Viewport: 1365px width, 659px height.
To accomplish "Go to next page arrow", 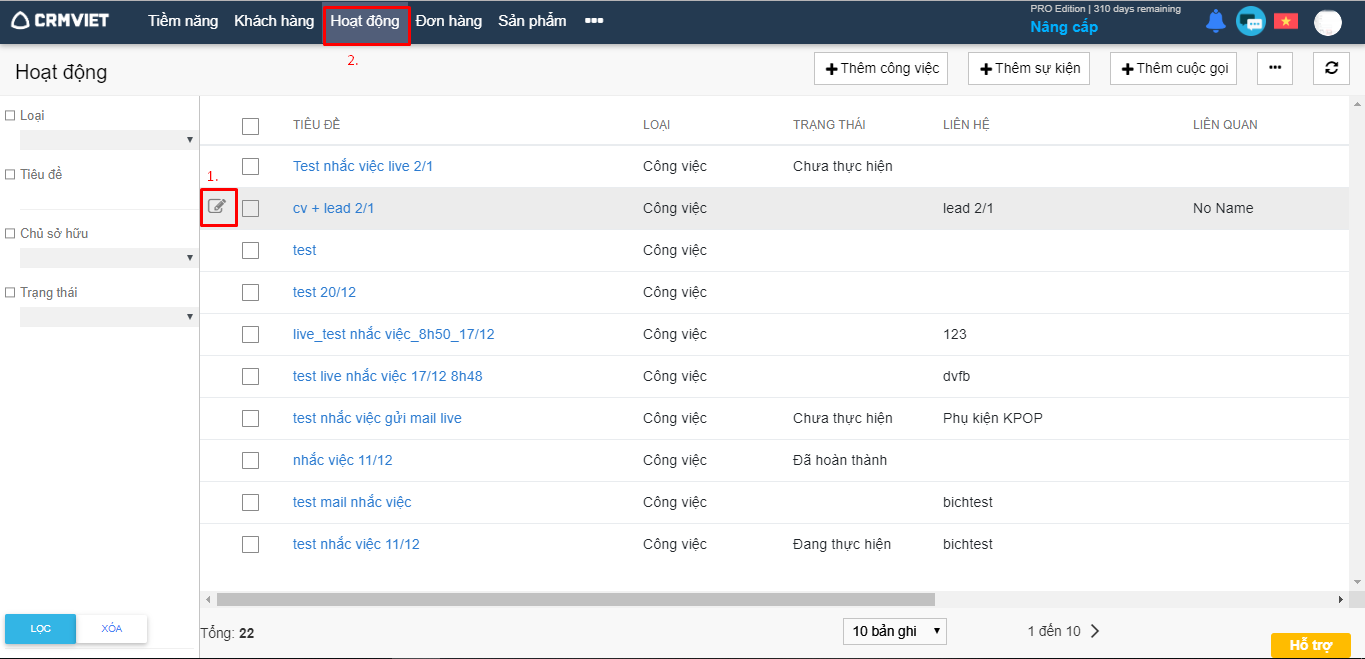I will [1095, 631].
